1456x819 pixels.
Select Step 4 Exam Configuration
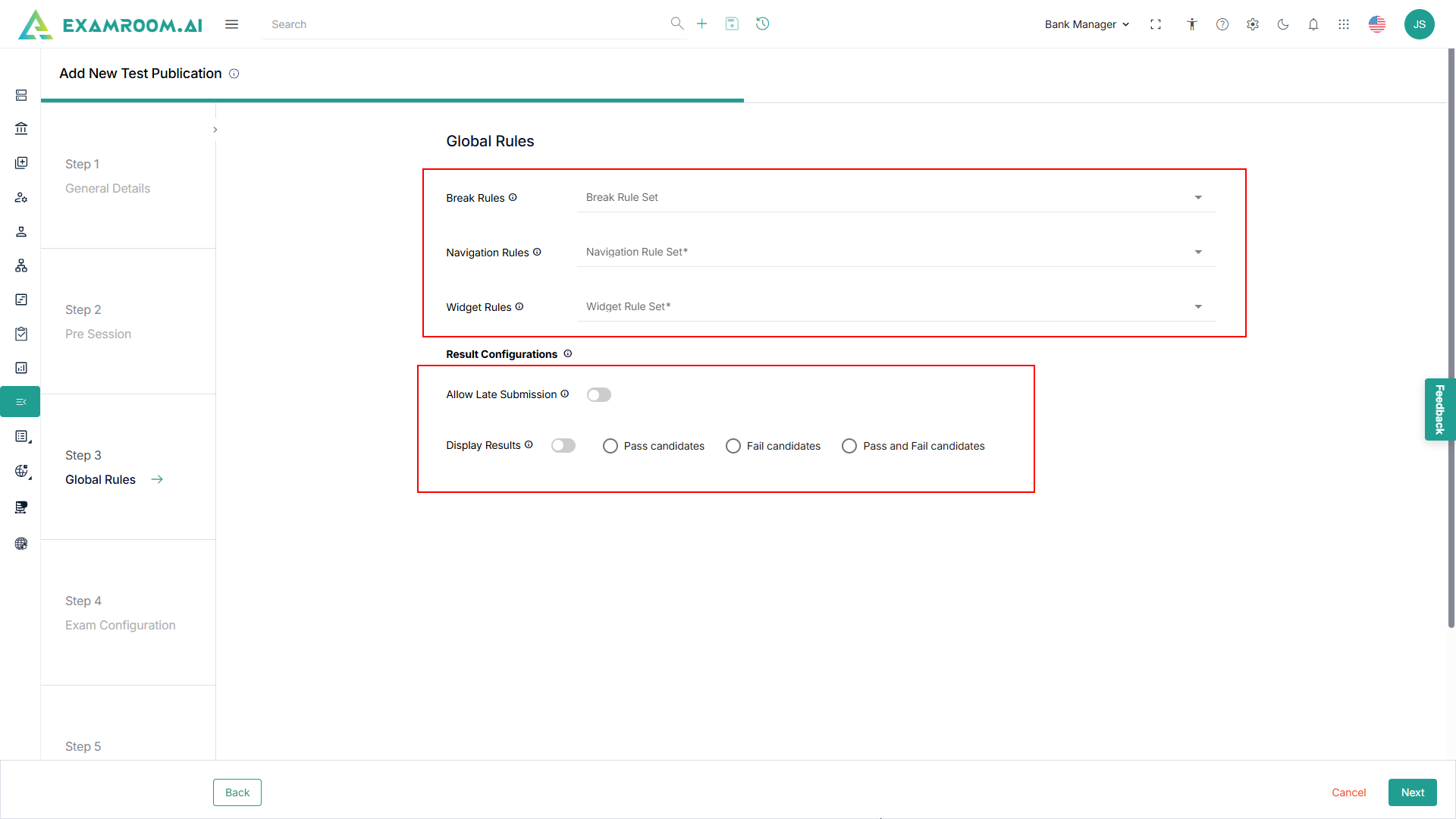click(120, 625)
